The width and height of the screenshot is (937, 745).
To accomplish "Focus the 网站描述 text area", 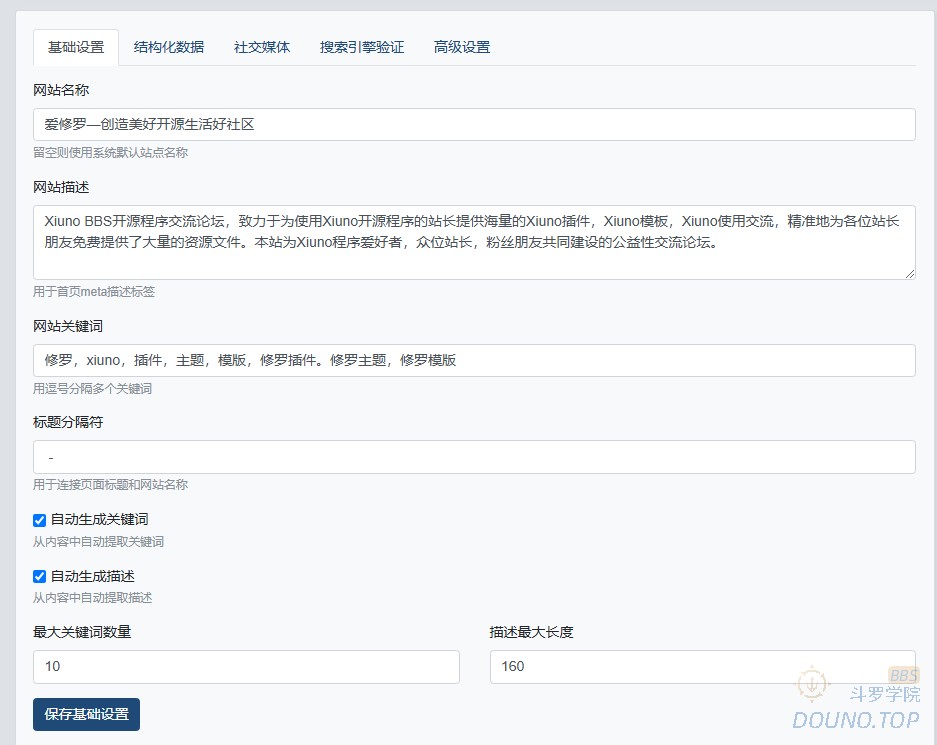I will click(474, 242).
